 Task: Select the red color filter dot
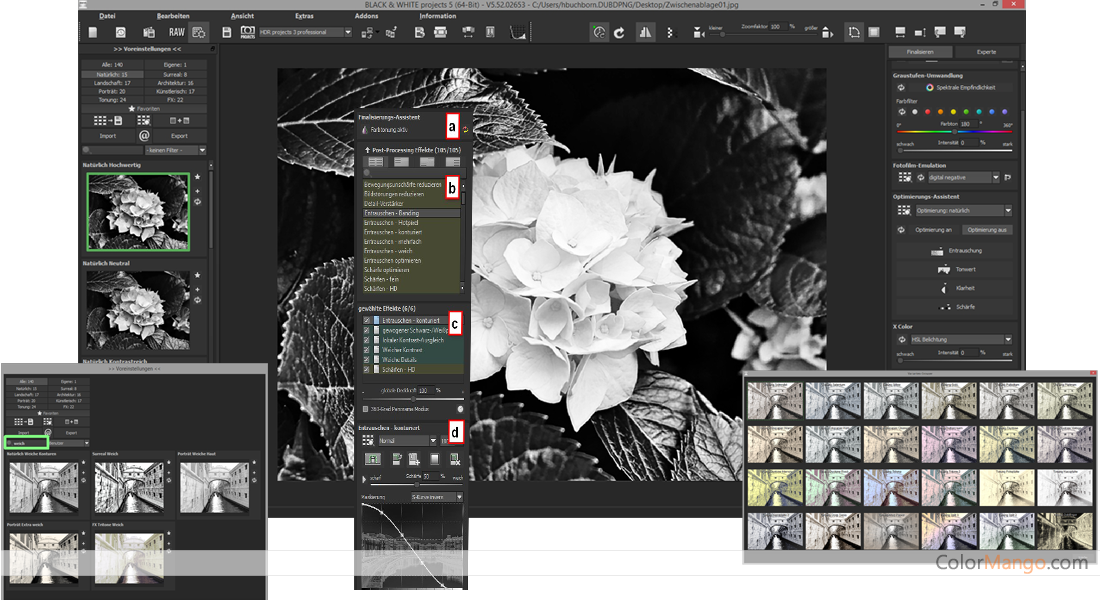point(927,112)
